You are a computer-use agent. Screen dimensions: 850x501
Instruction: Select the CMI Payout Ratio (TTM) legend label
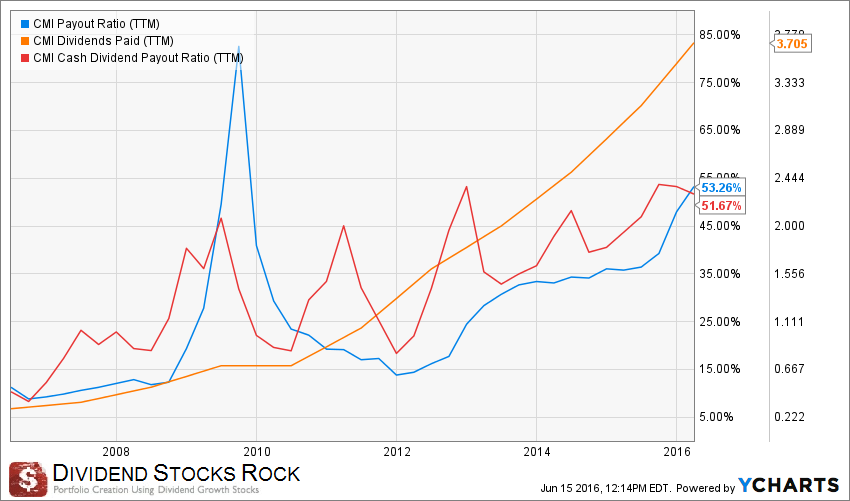pyautogui.click(x=94, y=24)
